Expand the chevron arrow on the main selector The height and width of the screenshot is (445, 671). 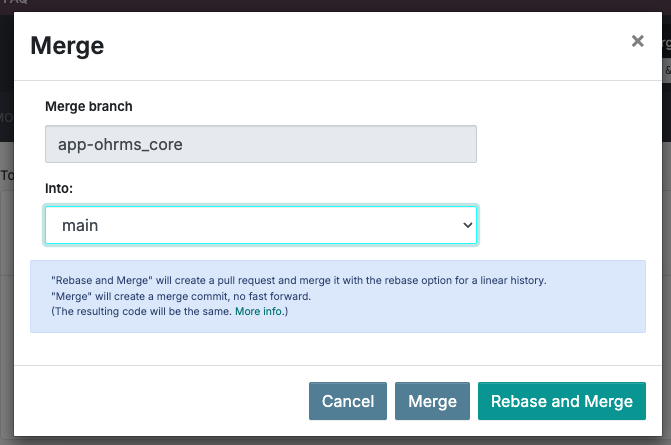[466, 226]
